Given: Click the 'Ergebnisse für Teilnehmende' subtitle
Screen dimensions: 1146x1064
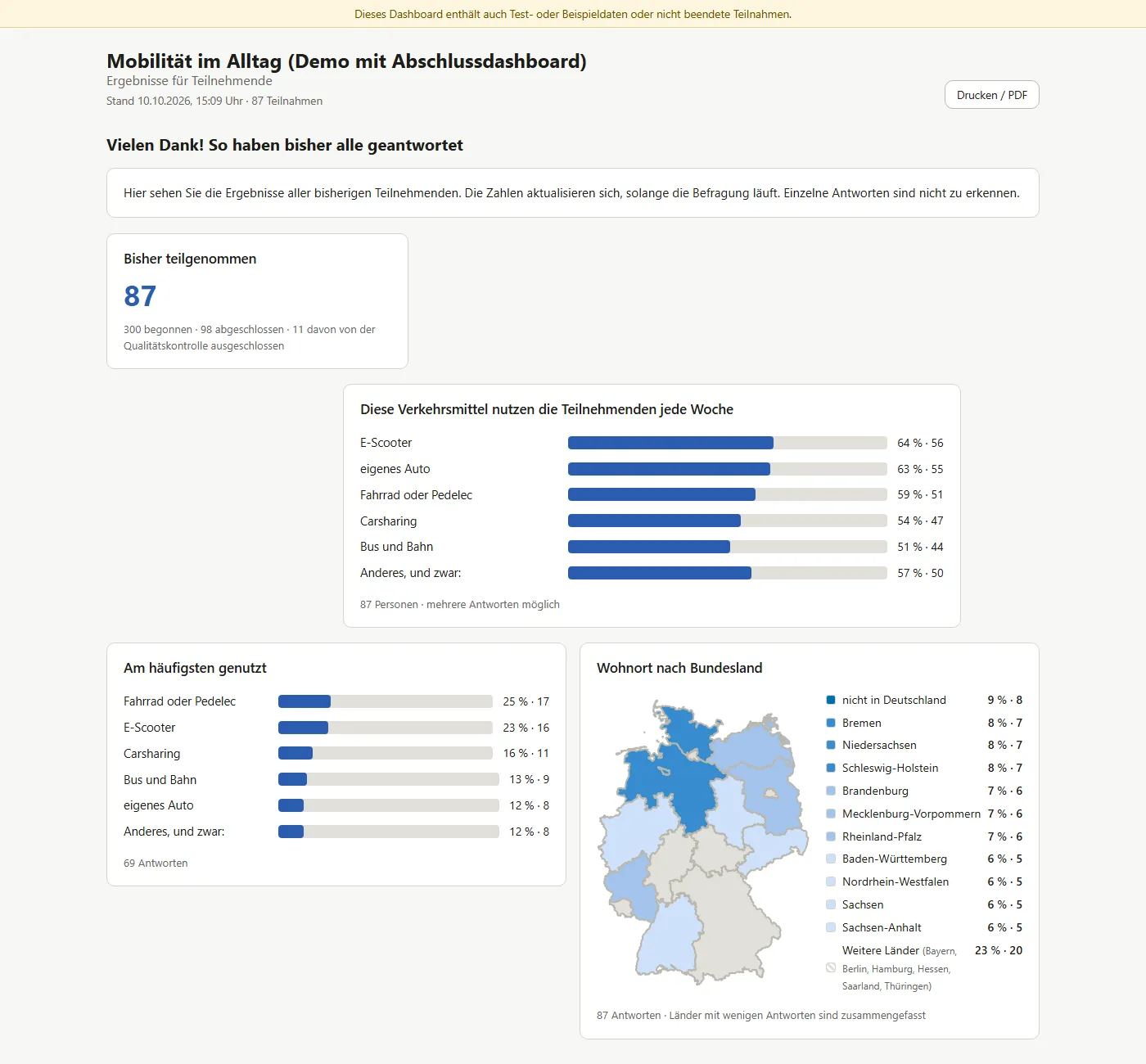Looking at the screenshot, I should [x=189, y=80].
